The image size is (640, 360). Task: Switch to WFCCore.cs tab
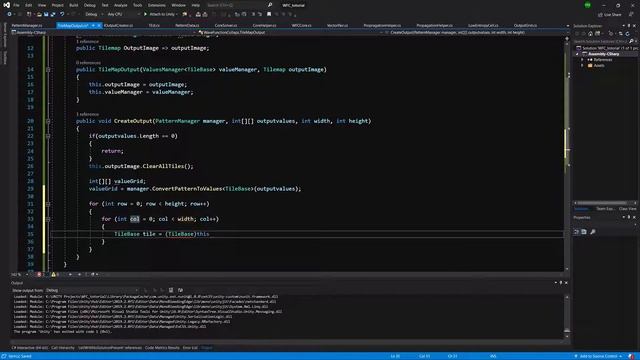pyautogui.click(x=301, y=25)
